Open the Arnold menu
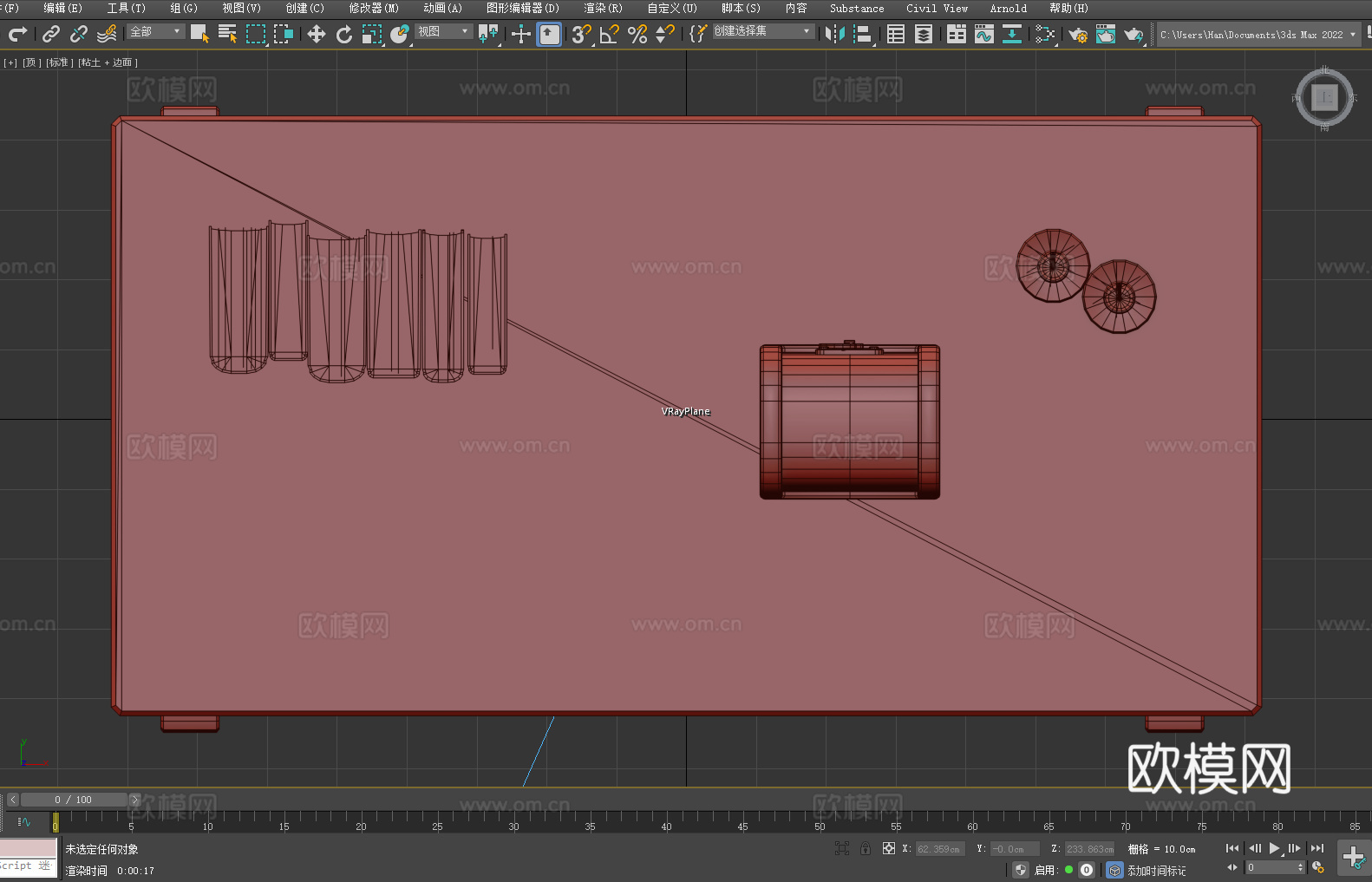Image resolution: width=1372 pixels, height=882 pixels. tap(1008, 8)
